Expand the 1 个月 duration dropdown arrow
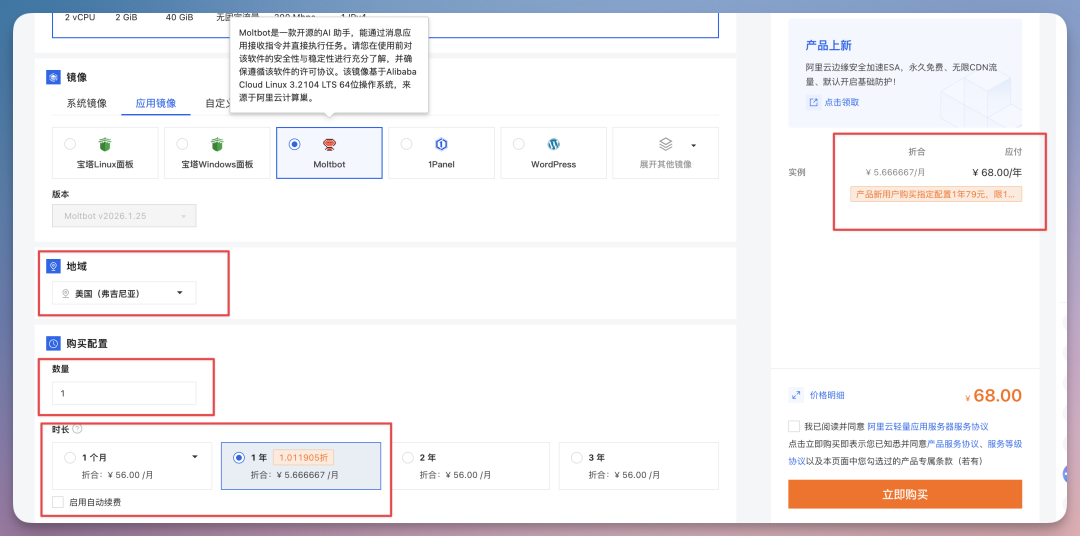The height and width of the screenshot is (536, 1080). tap(195, 457)
